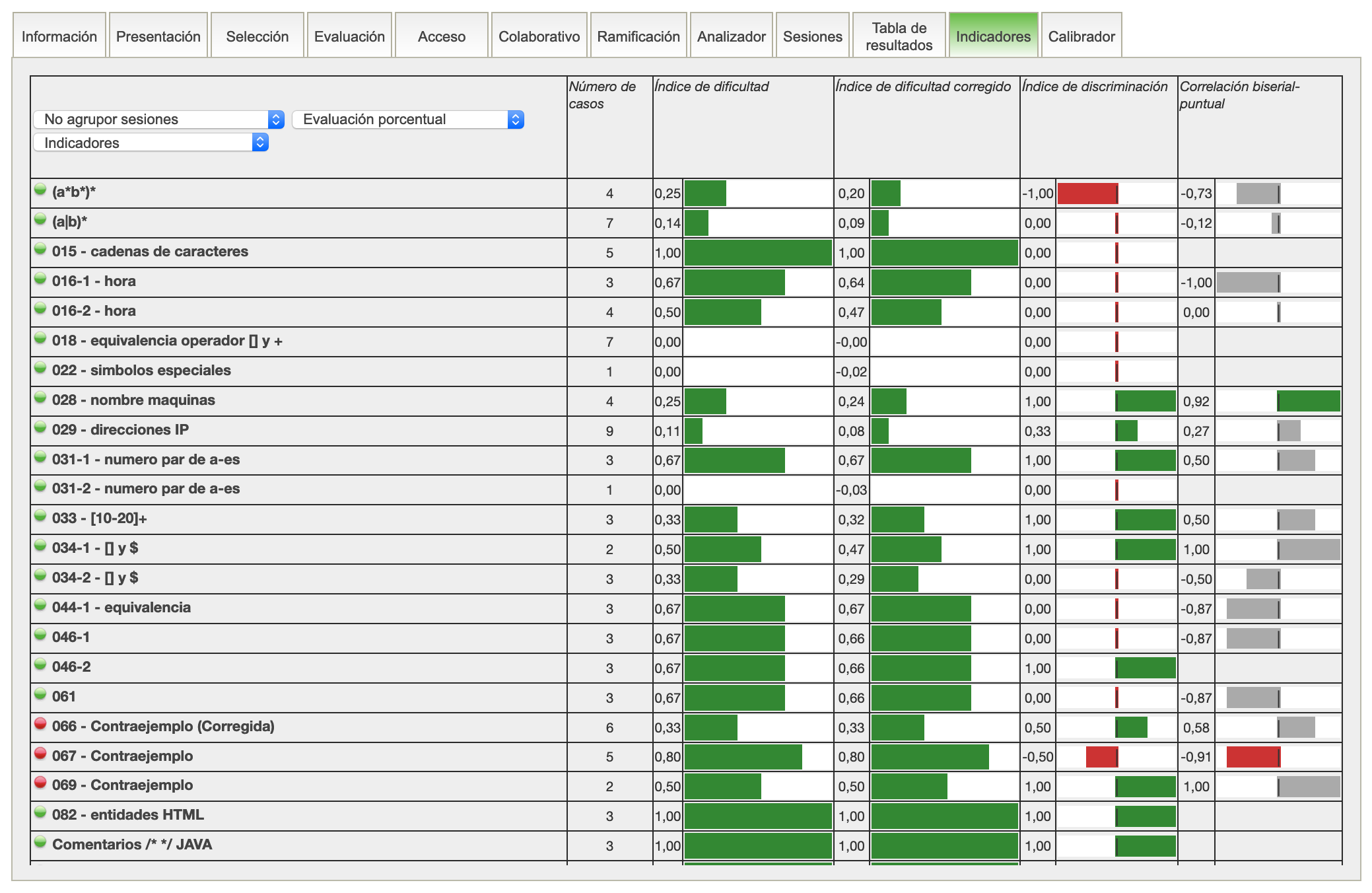Open the Tabla de resultados tab
The image size is (1372, 893).
(899, 36)
